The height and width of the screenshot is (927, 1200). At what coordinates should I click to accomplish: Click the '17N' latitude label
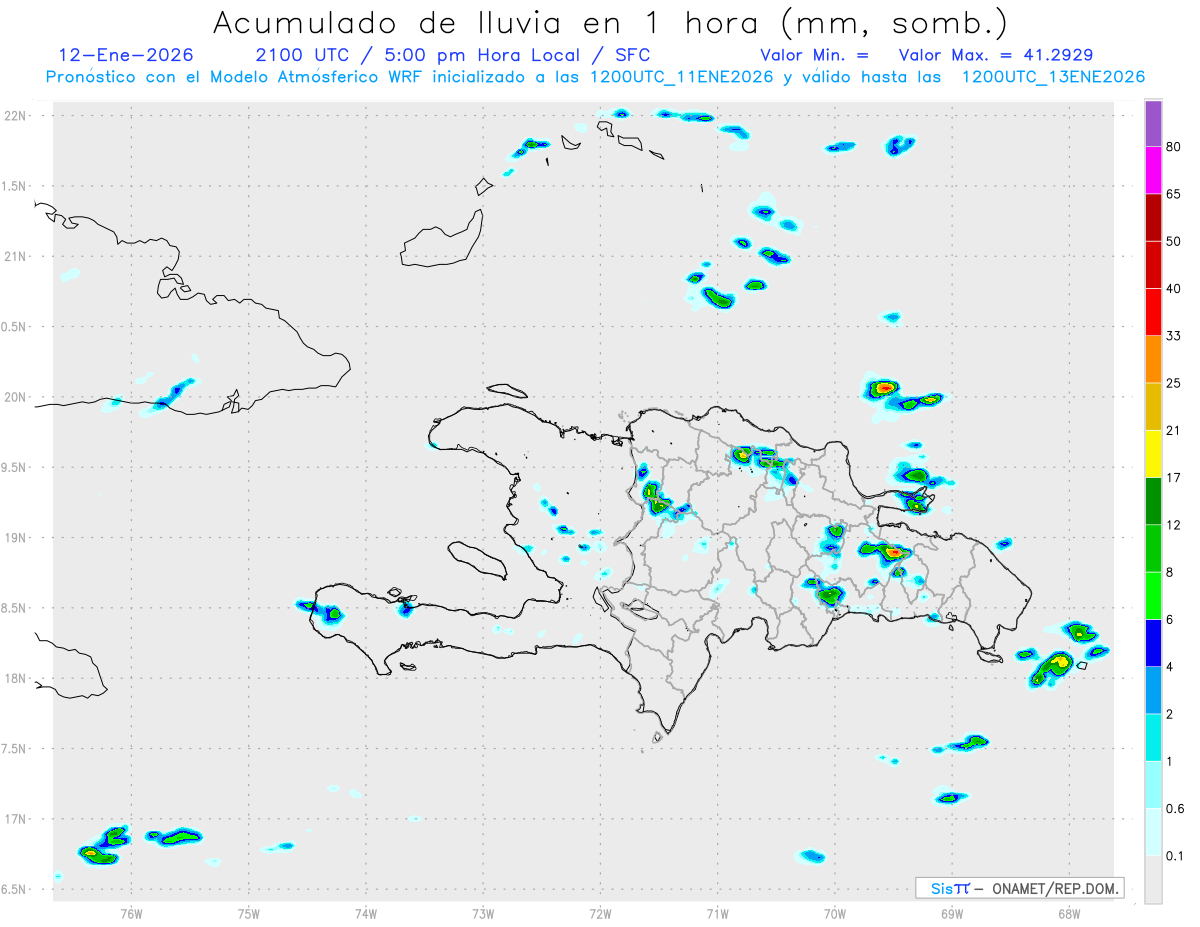click(x=15, y=819)
